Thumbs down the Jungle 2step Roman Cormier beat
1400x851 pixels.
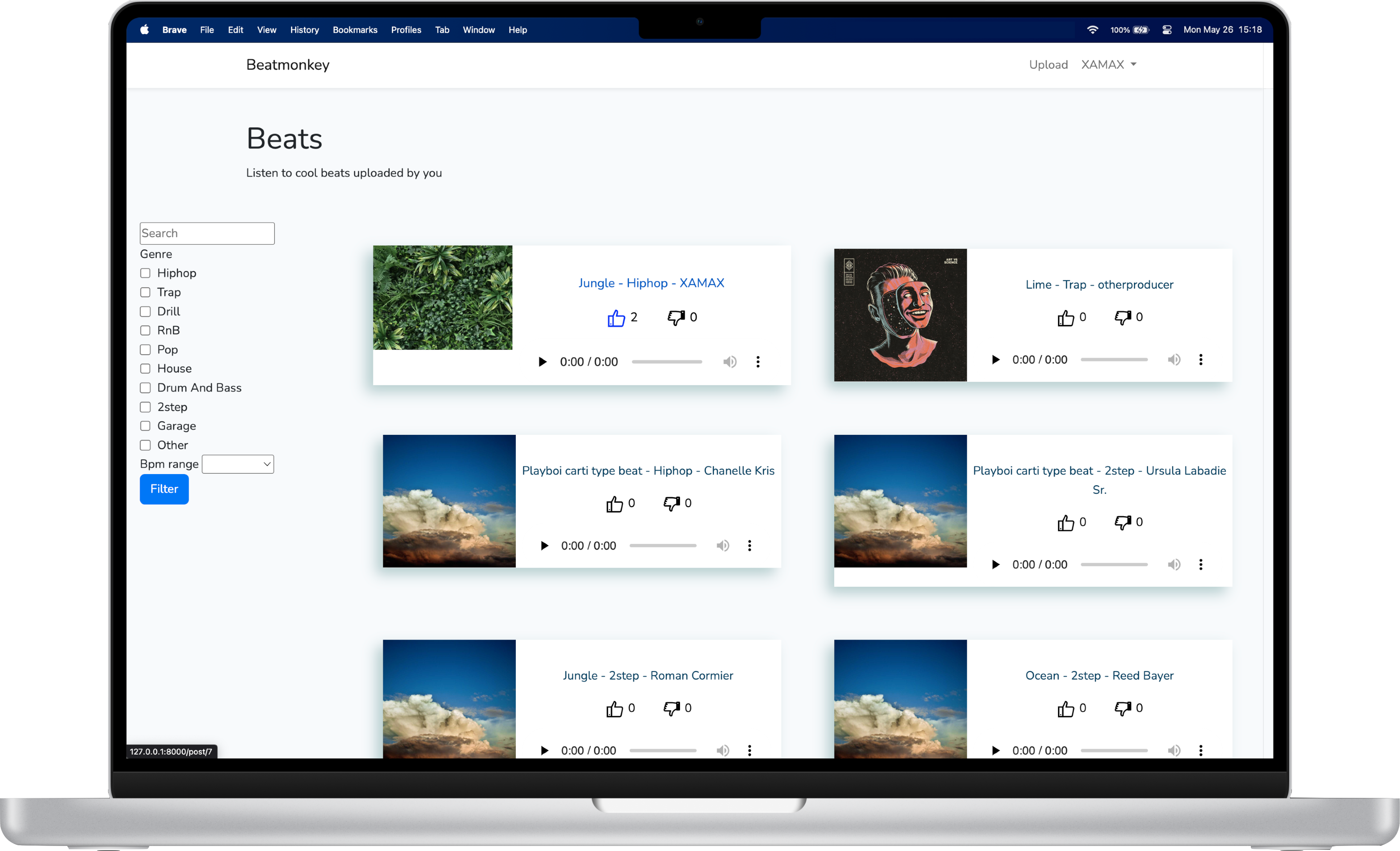point(672,708)
